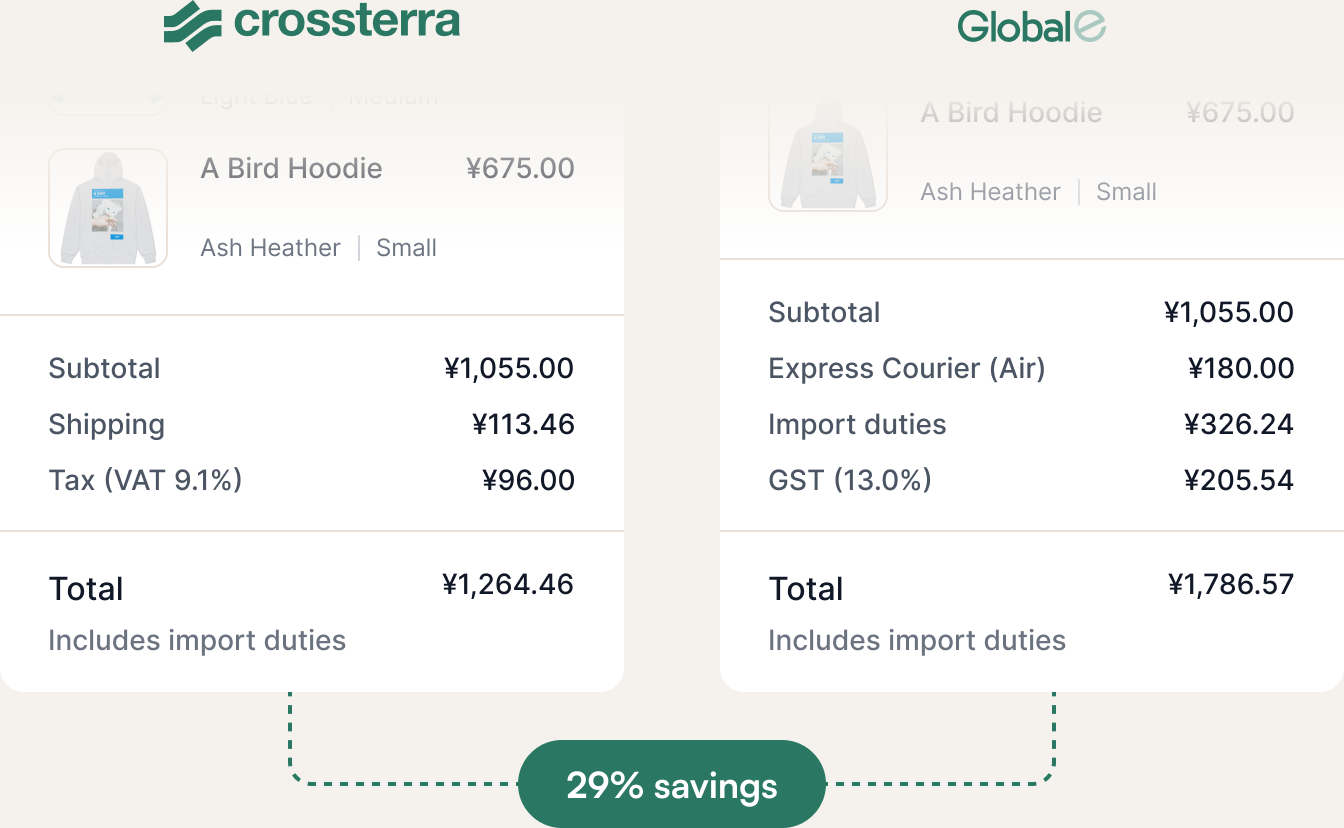Click the Crossterra striped logo icon
The image size is (1344, 828).
[x=193, y=25]
